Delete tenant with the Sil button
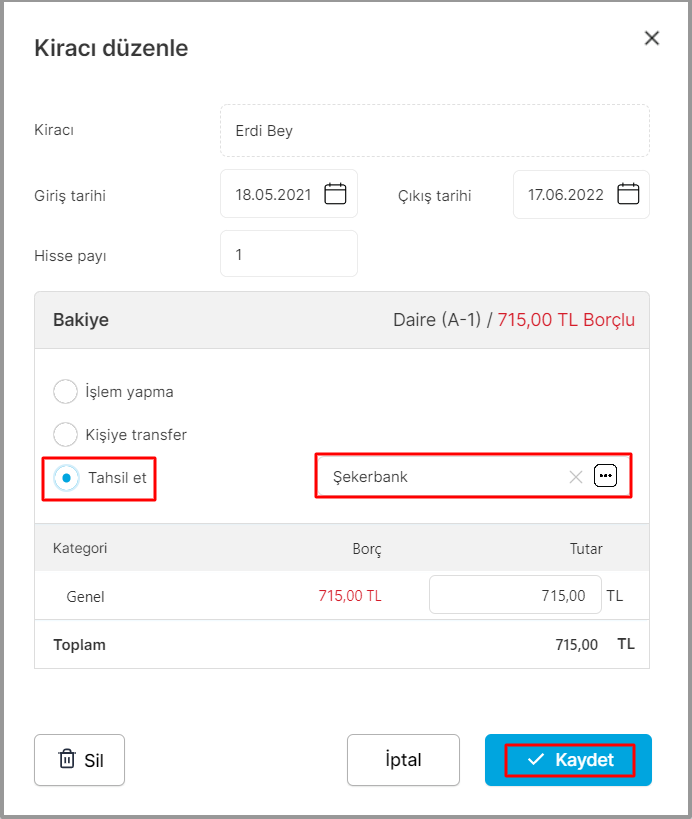This screenshot has height=819, width=692. tap(79, 759)
